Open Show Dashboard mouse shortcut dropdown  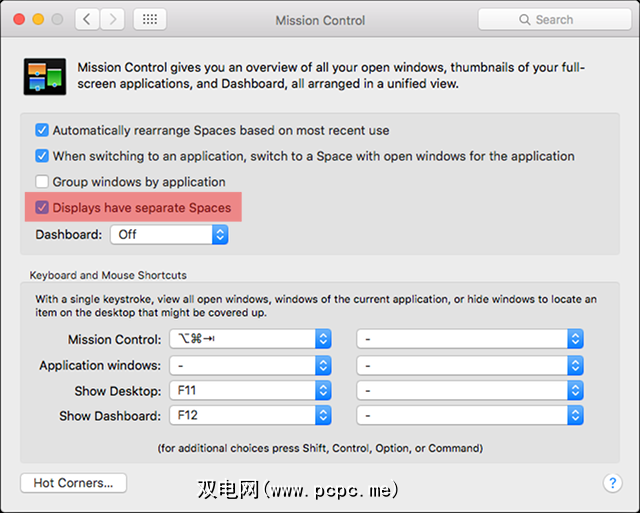pos(470,415)
